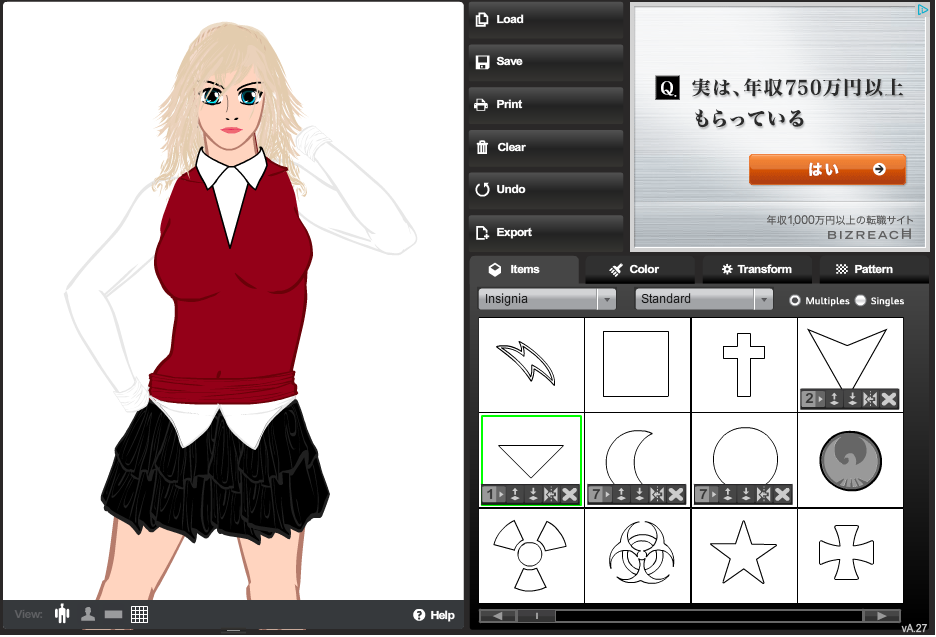Select the Singles radio button
The image size is (936, 637).
(x=860, y=300)
